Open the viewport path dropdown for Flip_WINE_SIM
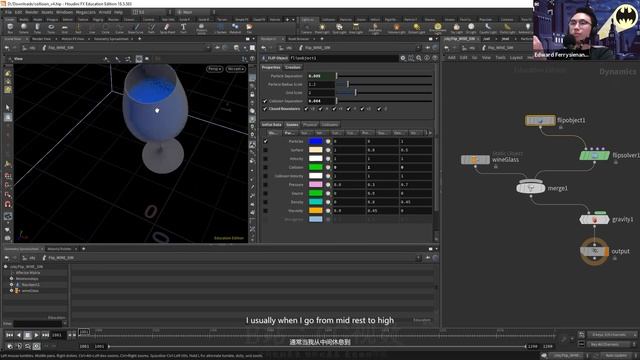The image size is (640, 360). [x=208, y=48]
